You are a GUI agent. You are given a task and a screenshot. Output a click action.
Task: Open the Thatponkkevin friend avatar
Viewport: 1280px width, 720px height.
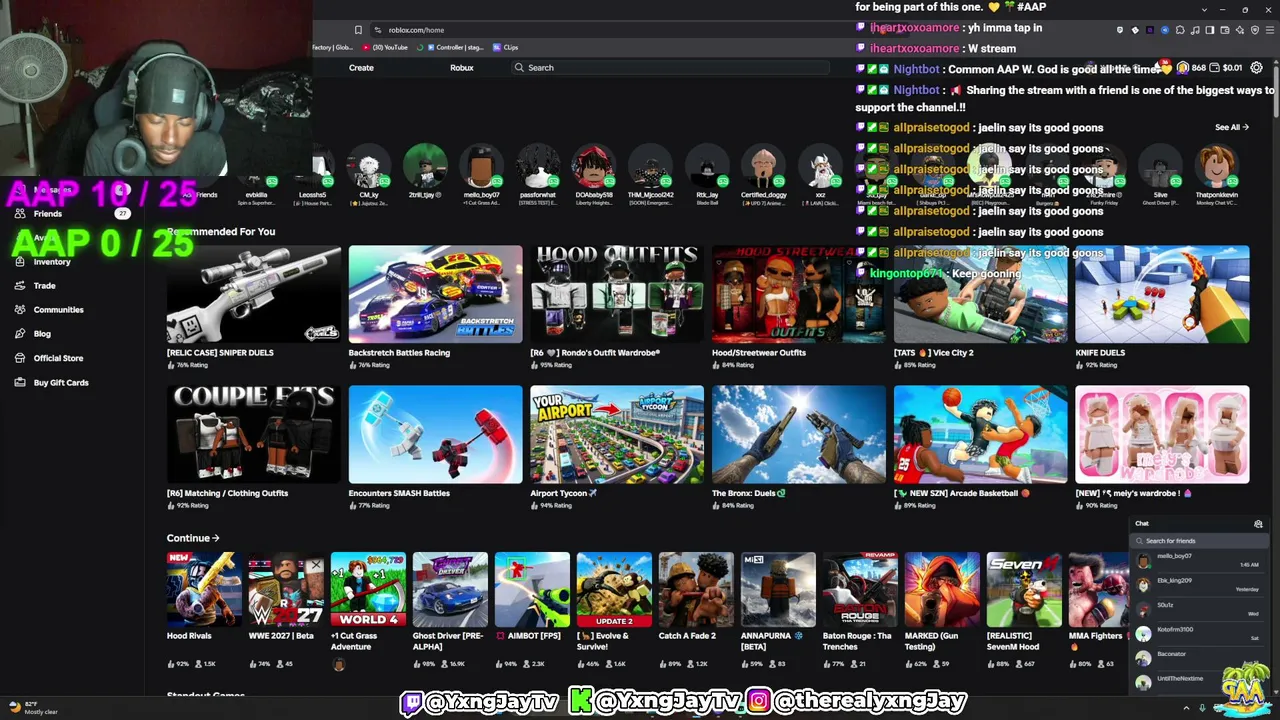point(1216,167)
